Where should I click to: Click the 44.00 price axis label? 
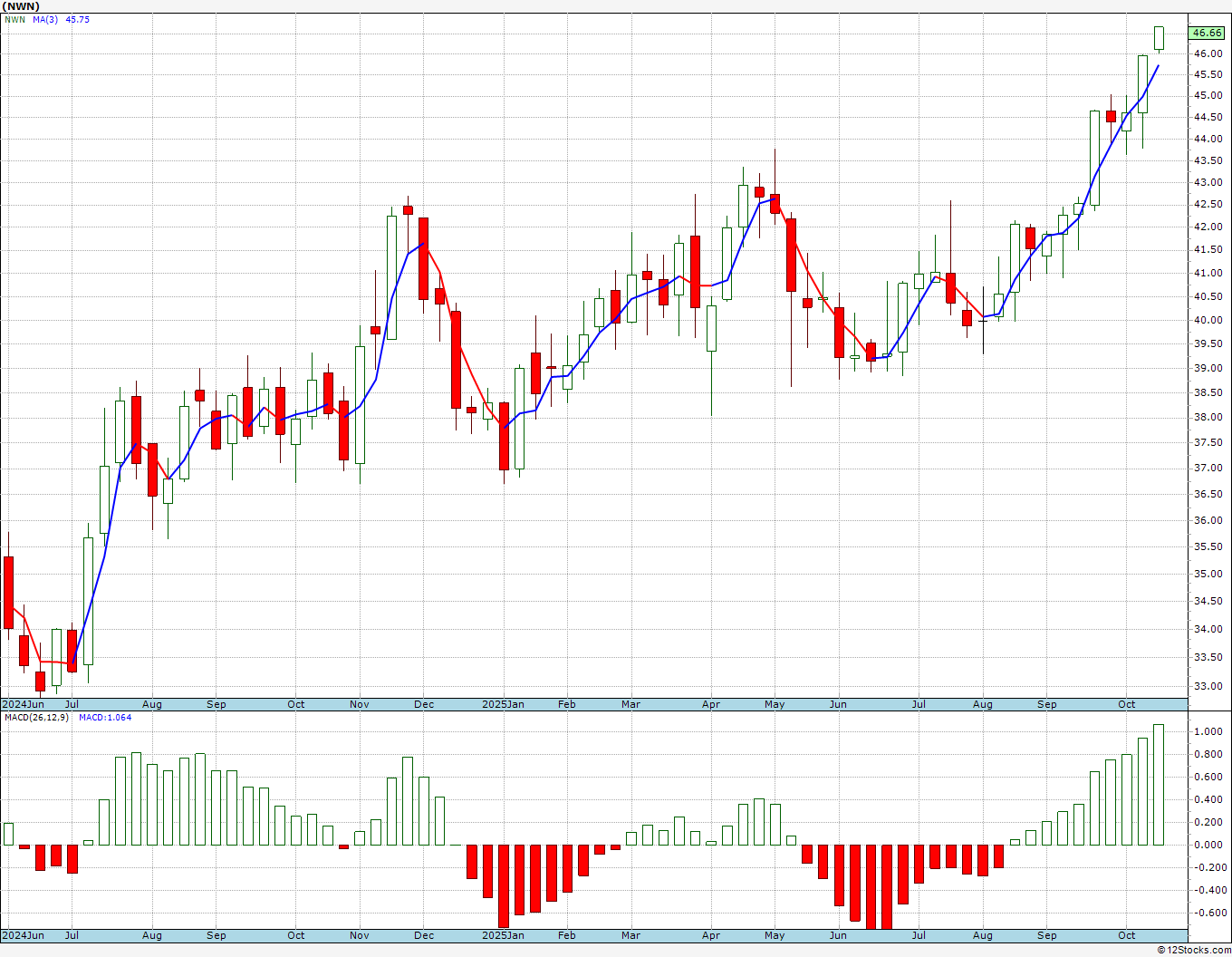tap(1208, 139)
